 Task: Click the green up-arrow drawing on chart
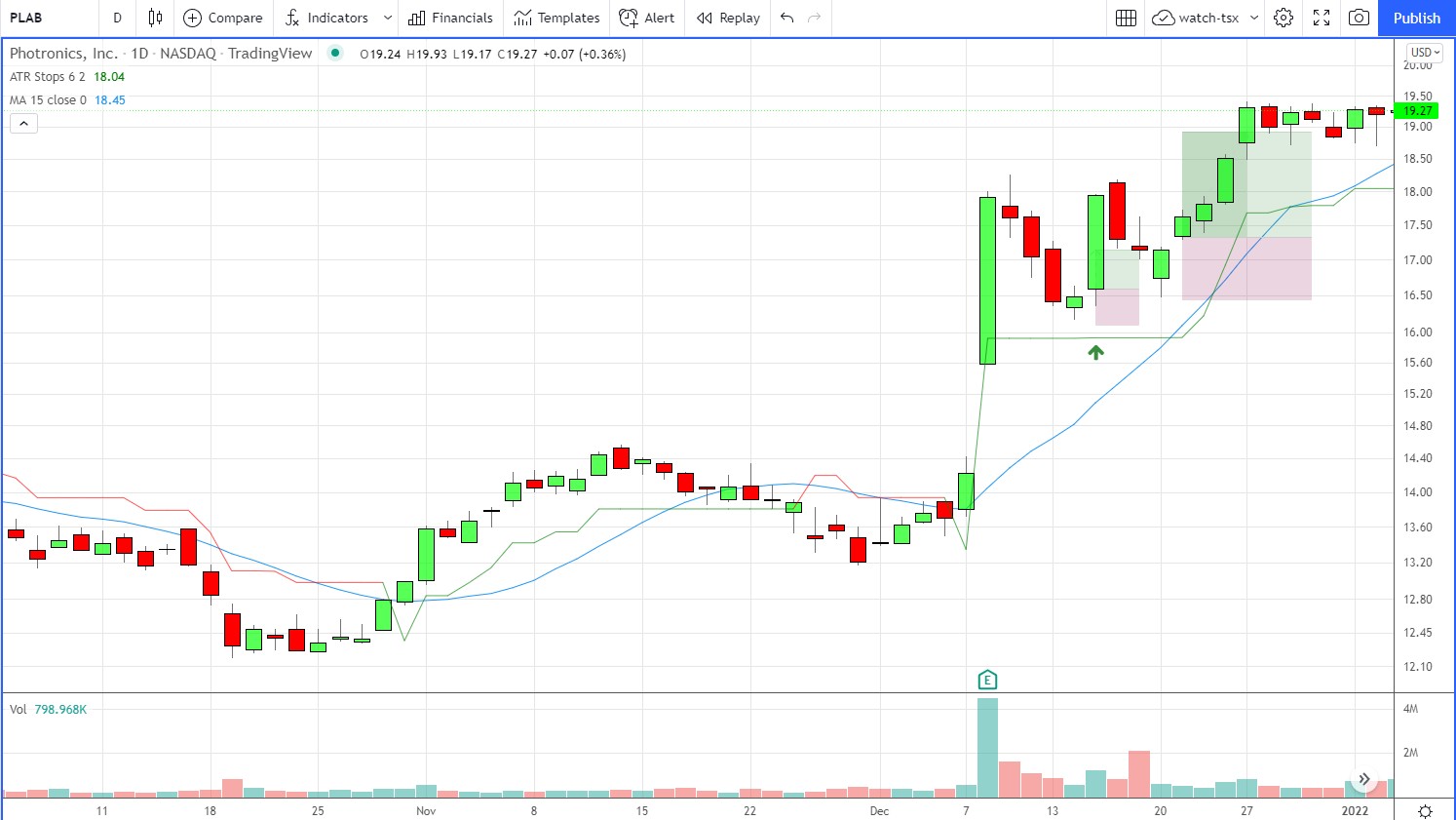pos(1095,353)
